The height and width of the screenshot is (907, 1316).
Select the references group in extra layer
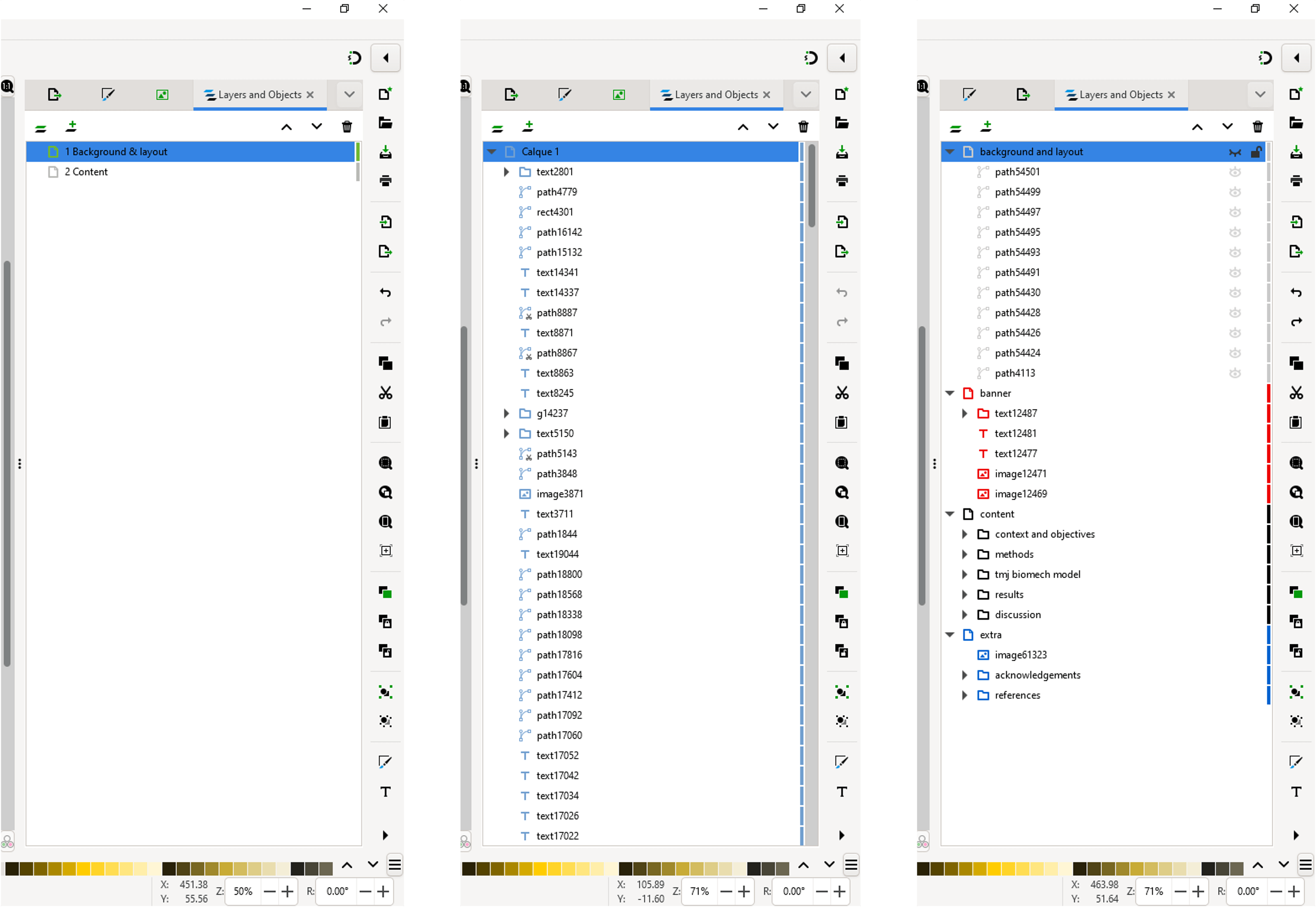point(1017,695)
